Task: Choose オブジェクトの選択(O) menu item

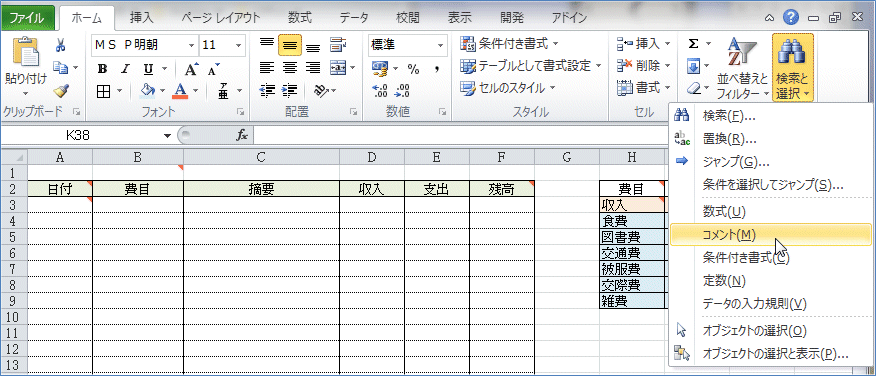Action: tap(770, 331)
